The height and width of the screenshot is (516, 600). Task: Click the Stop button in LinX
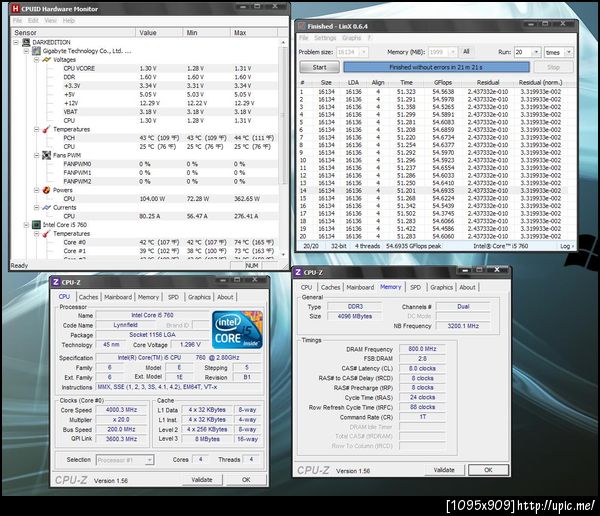(553, 67)
